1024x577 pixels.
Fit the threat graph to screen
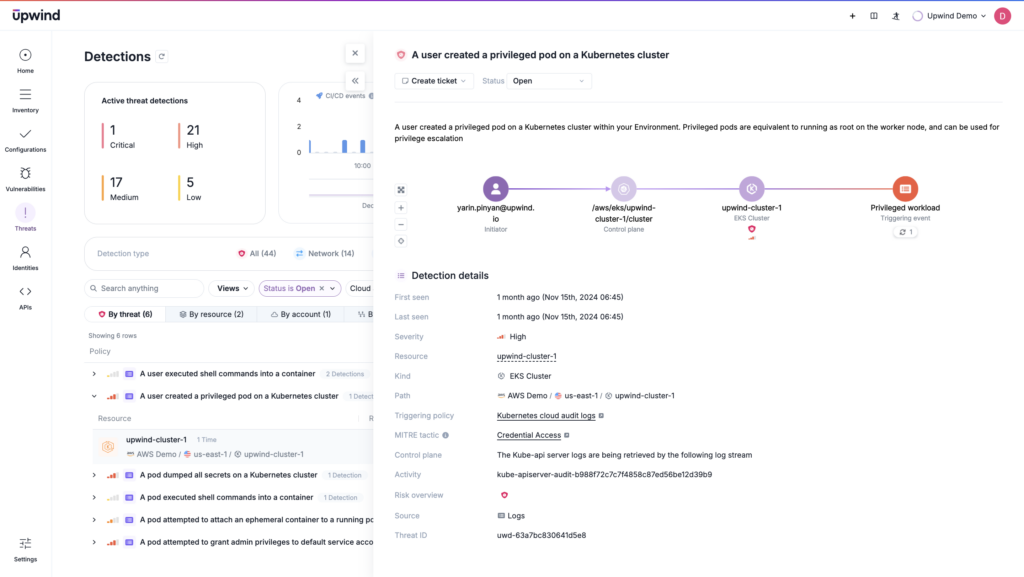401,190
